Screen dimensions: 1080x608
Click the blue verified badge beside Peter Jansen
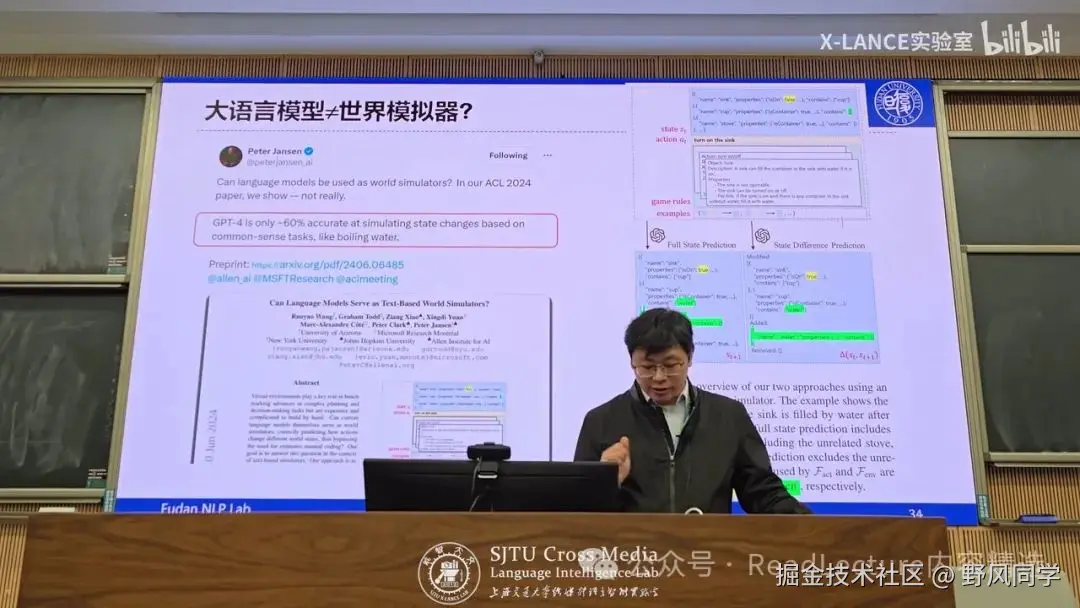(x=309, y=151)
